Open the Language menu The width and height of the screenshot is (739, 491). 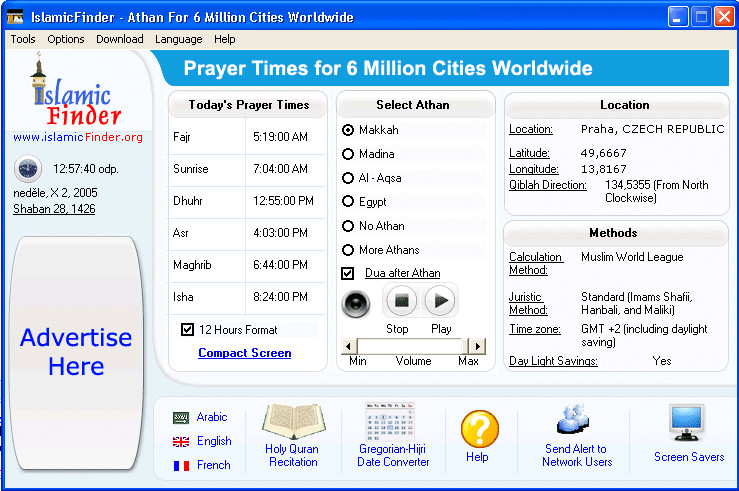click(x=179, y=39)
